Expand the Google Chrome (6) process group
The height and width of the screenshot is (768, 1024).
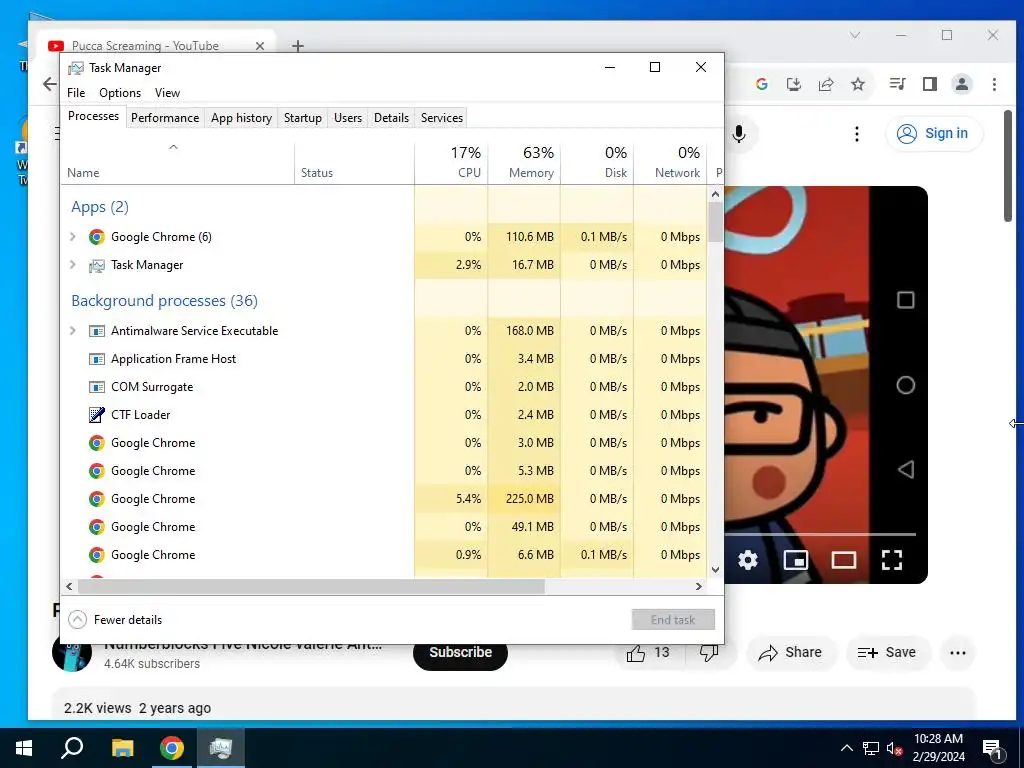click(72, 237)
